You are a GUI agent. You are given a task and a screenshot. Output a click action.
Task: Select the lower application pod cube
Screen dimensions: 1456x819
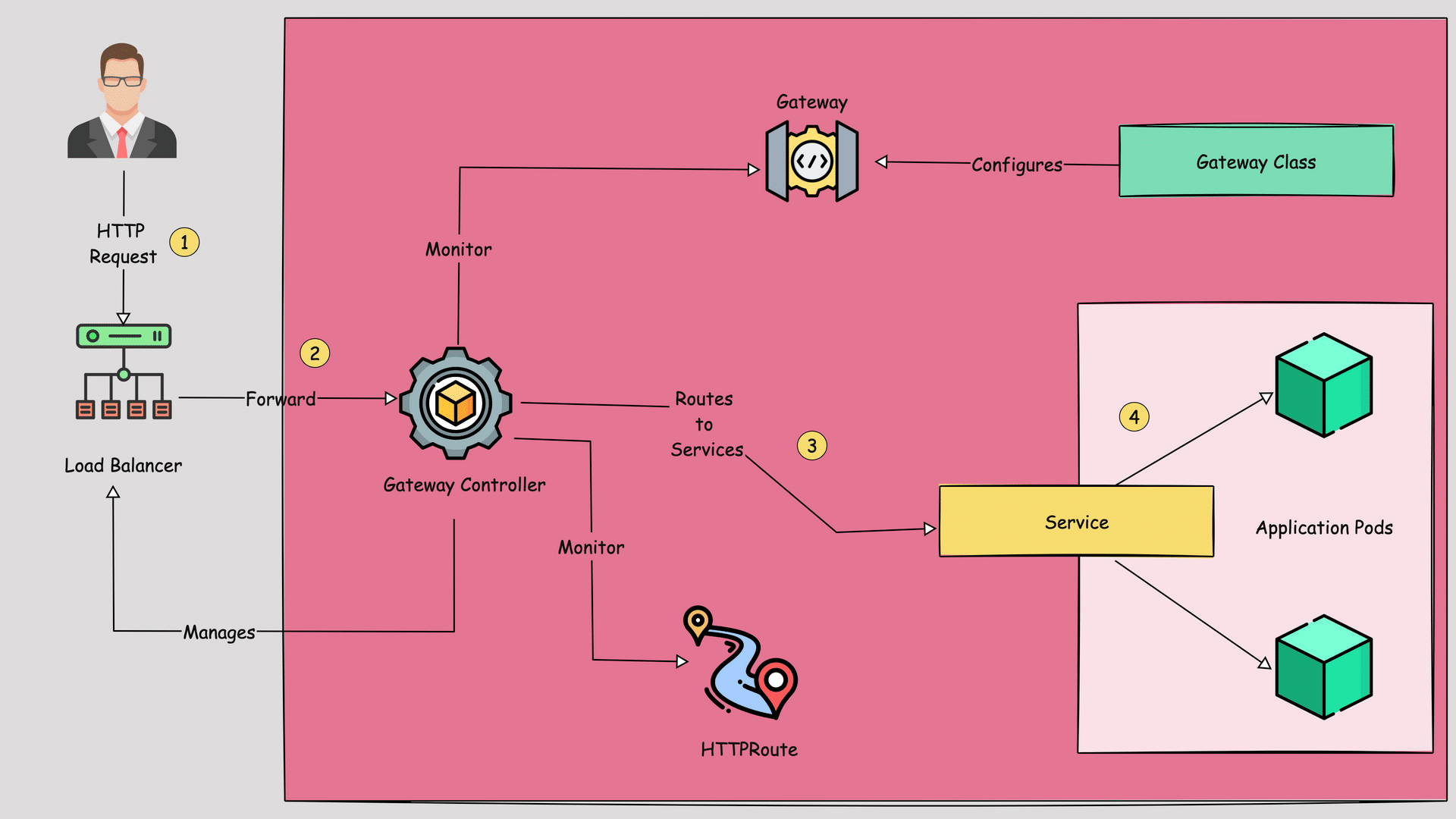click(x=1323, y=667)
